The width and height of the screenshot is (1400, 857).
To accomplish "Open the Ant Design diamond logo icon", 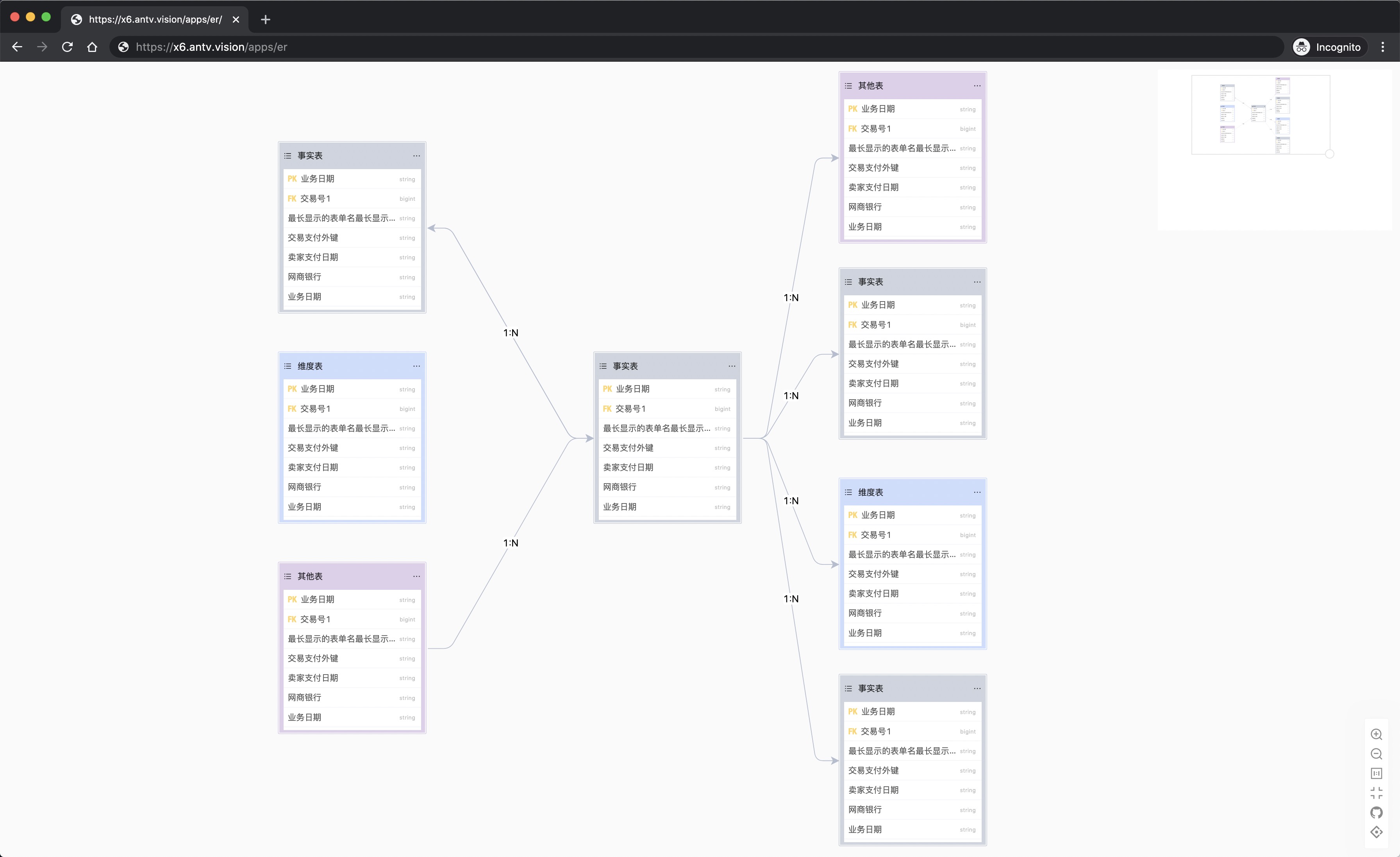I will click(1376, 832).
